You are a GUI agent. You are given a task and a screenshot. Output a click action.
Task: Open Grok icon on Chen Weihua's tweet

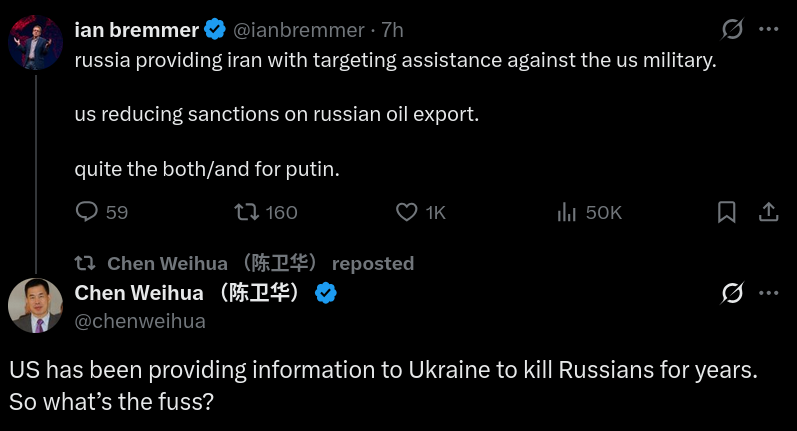[x=732, y=293]
